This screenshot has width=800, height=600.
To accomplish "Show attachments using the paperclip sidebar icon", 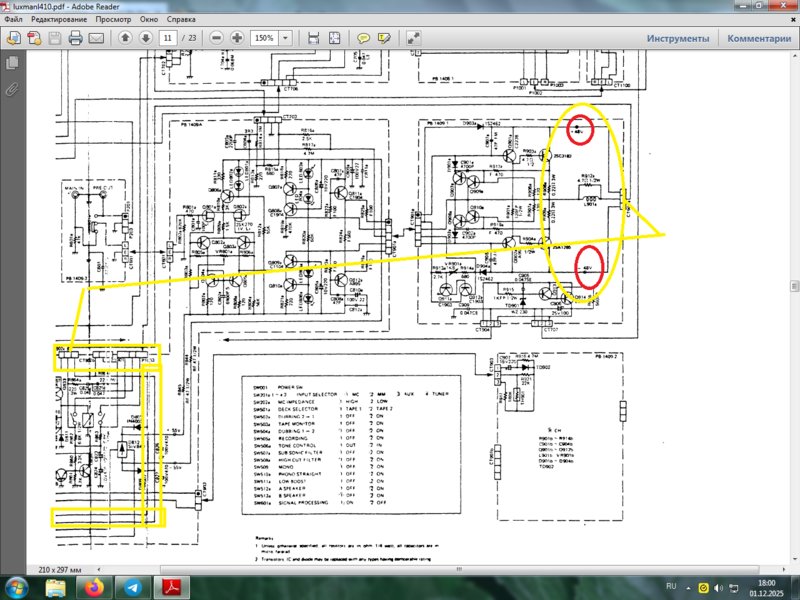I will [12, 90].
